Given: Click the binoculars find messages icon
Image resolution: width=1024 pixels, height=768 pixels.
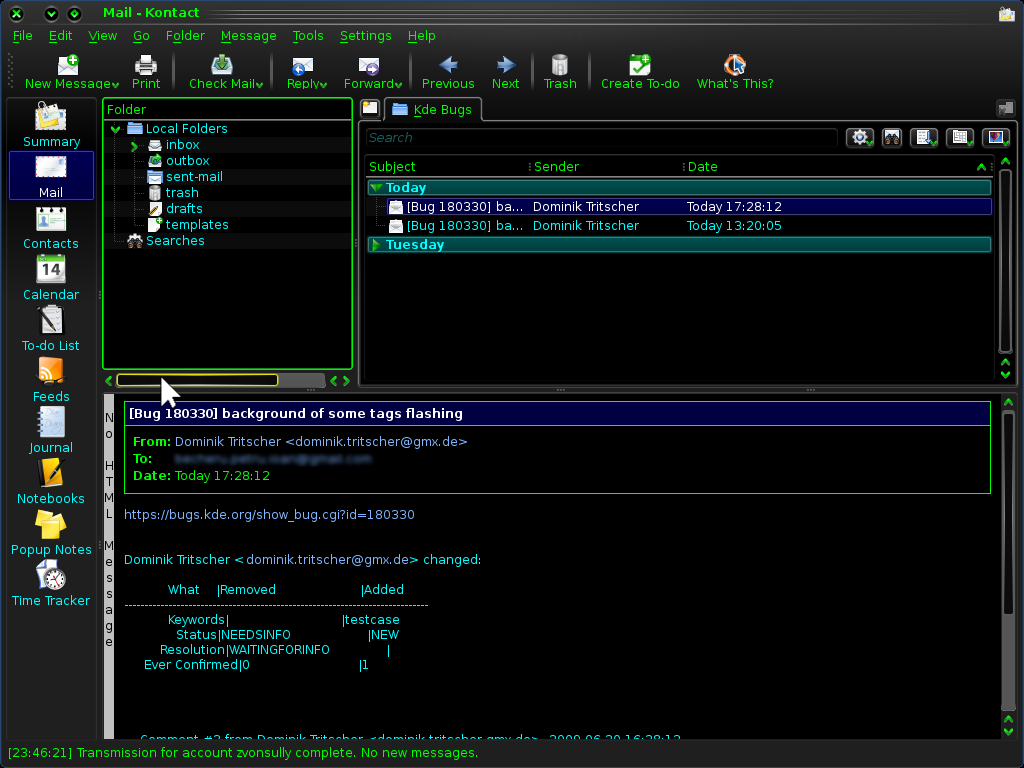Looking at the screenshot, I should [x=891, y=138].
